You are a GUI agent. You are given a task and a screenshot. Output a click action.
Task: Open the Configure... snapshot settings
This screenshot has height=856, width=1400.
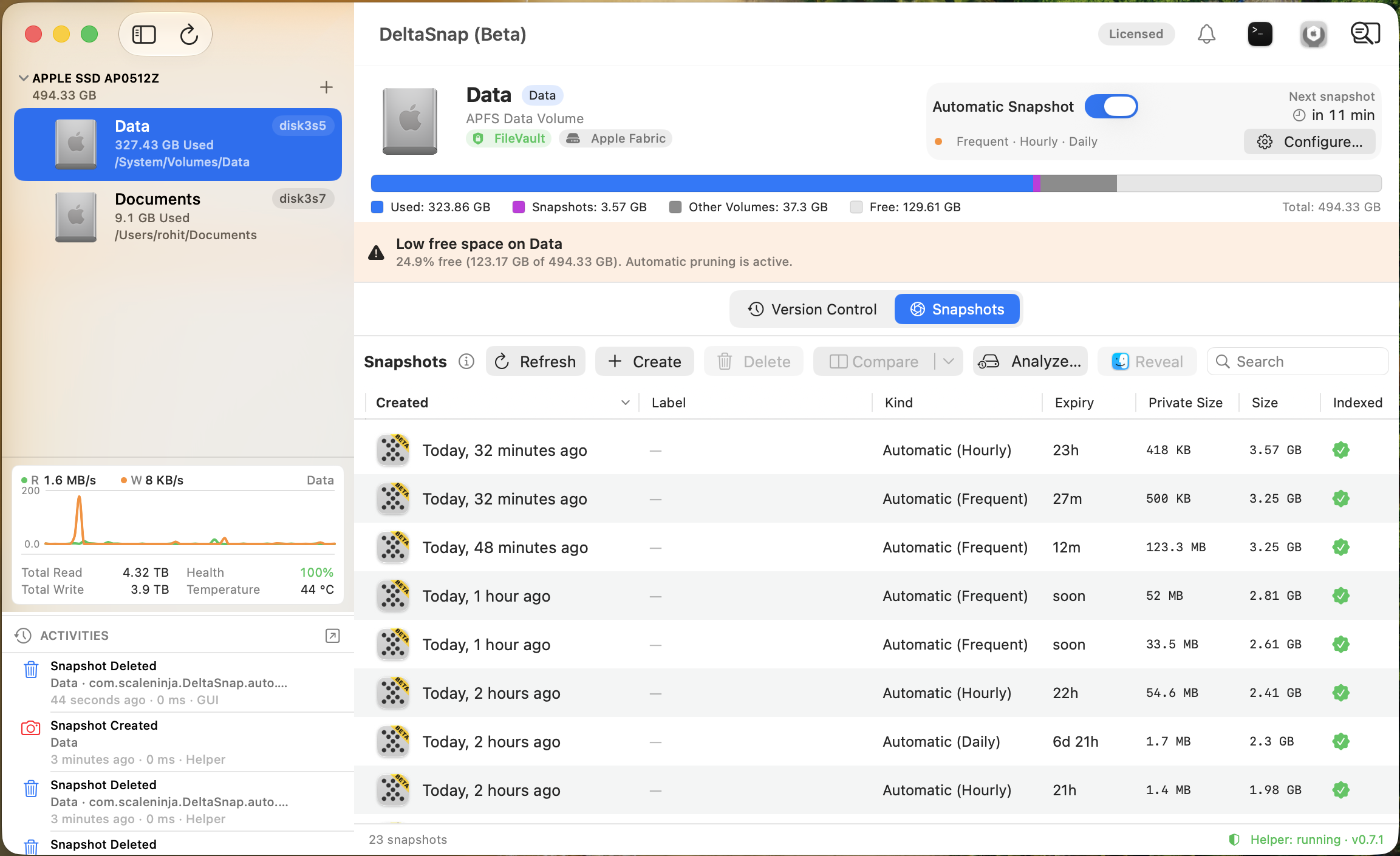(1310, 142)
